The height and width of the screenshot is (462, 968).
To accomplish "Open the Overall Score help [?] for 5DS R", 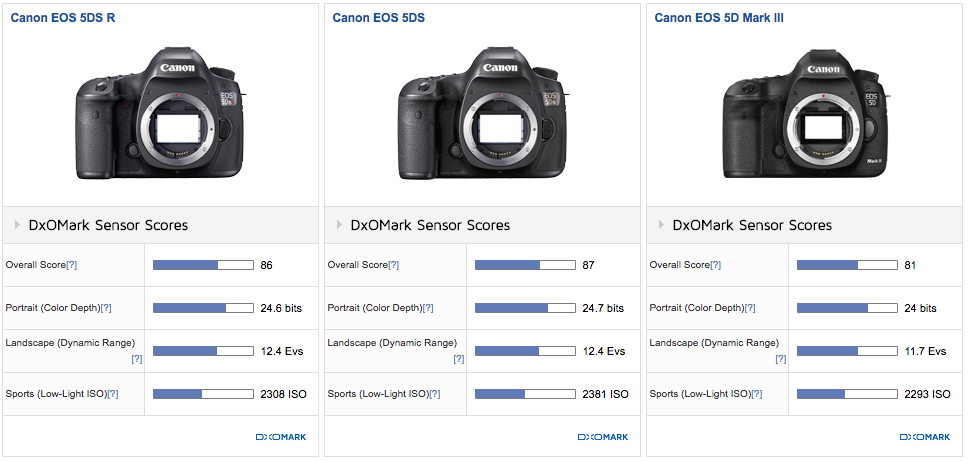I will coord(72,266).
